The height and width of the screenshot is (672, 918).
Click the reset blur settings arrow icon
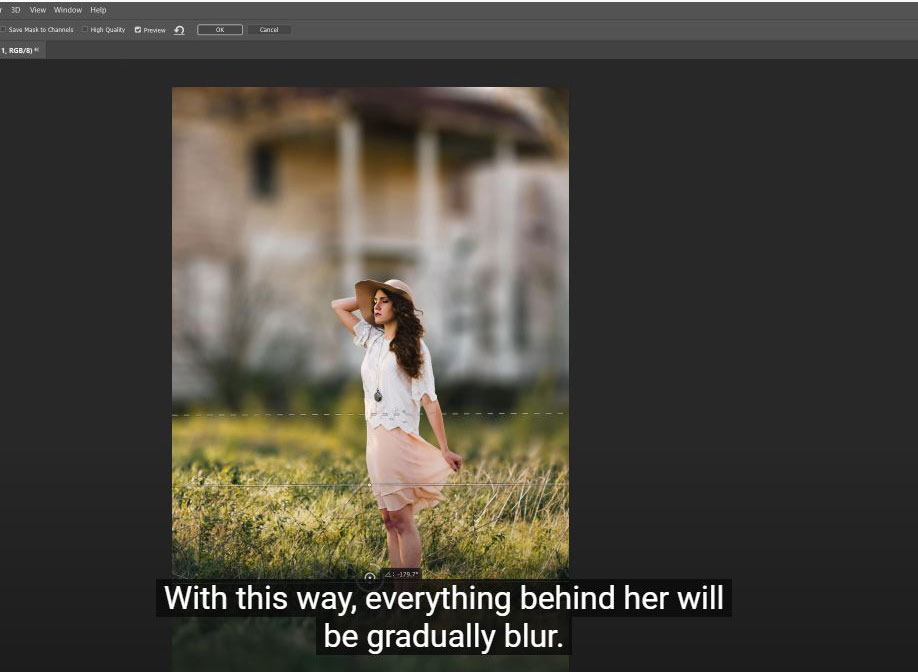point(179,30)
